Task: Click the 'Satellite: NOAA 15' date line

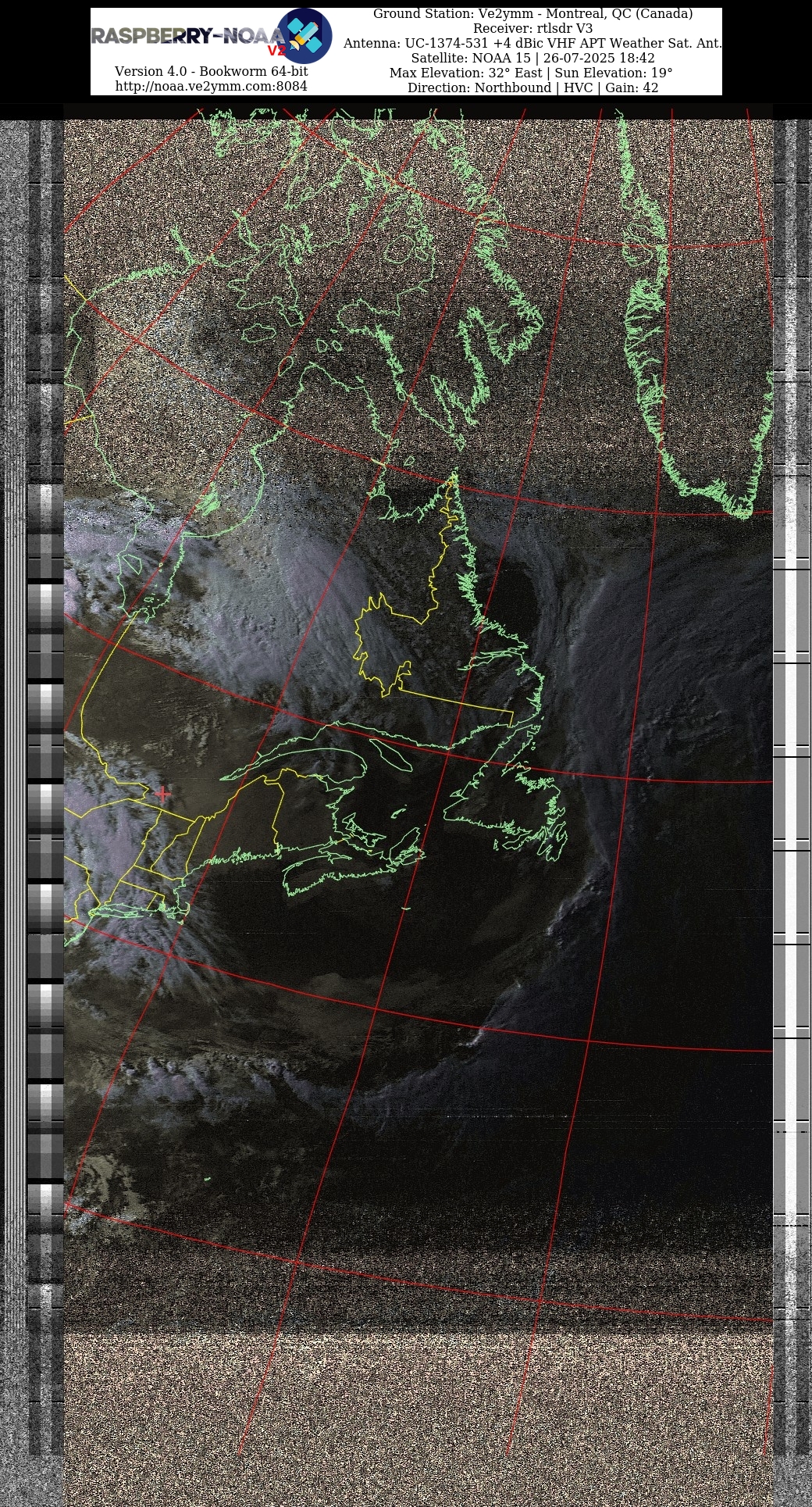Action: point(533,59)
